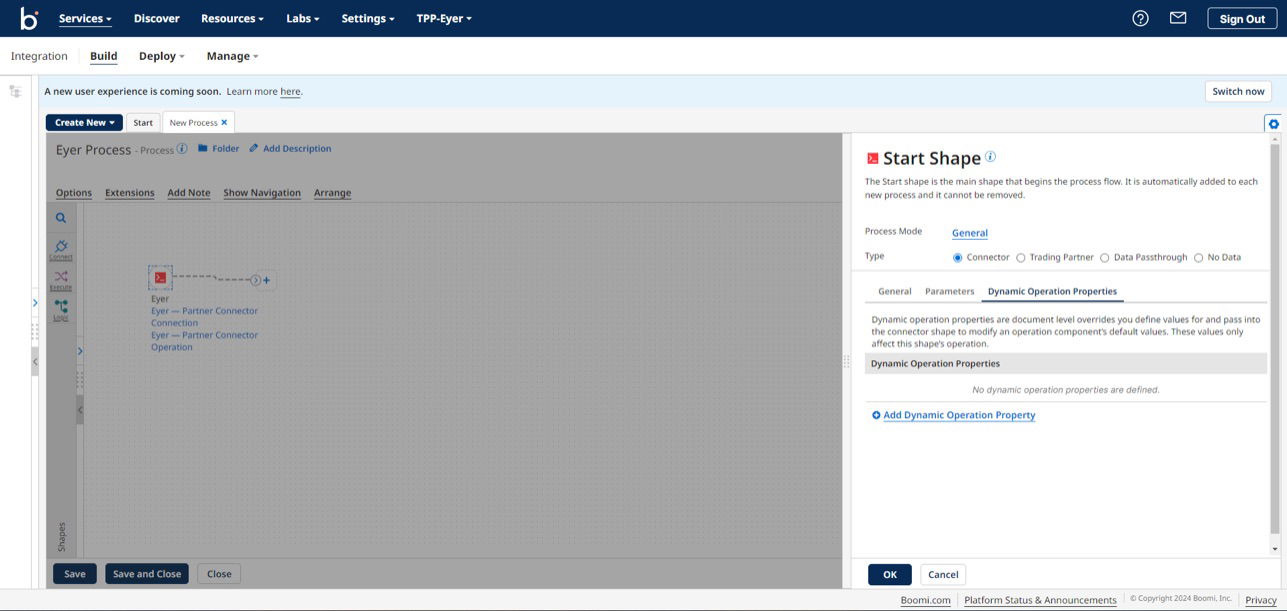Select the Connector type radio button
This screenshot has height=611, width=1287.
pyautogui.click(x=957, y=257)
